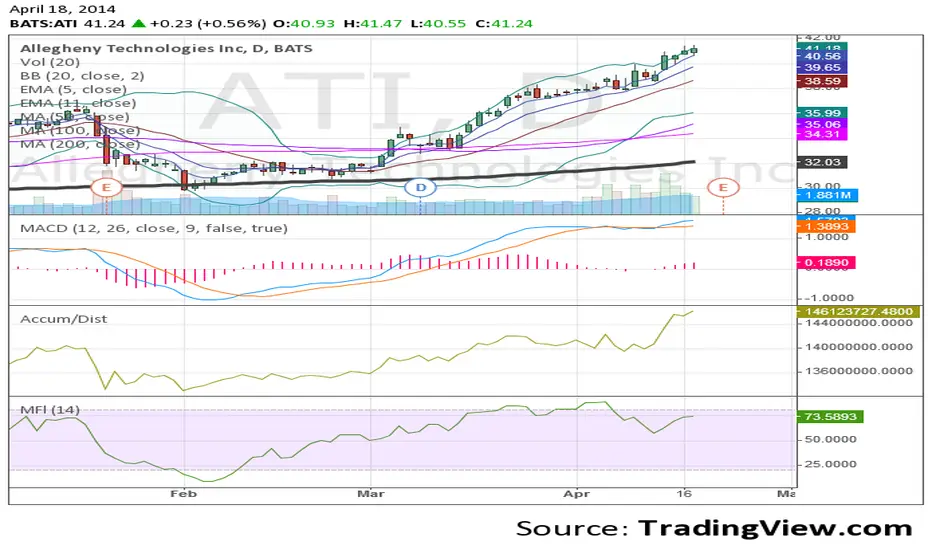
Task: Click the 'Accum/Dist' pane title
Action: click(64, 319)
